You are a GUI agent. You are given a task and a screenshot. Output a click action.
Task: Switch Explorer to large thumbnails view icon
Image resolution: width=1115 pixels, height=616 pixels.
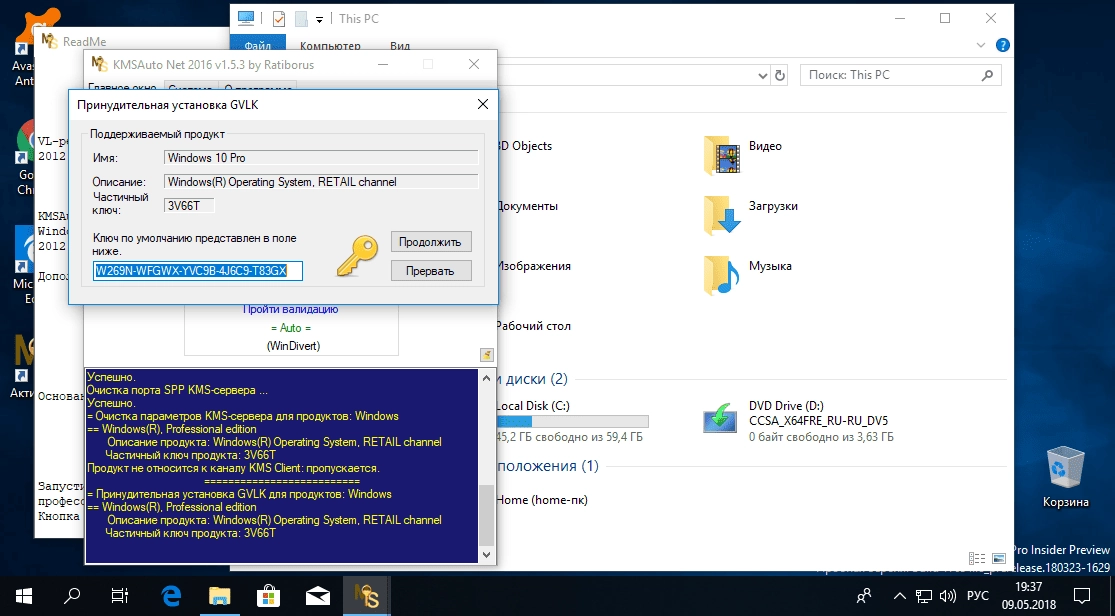[999, 559]
